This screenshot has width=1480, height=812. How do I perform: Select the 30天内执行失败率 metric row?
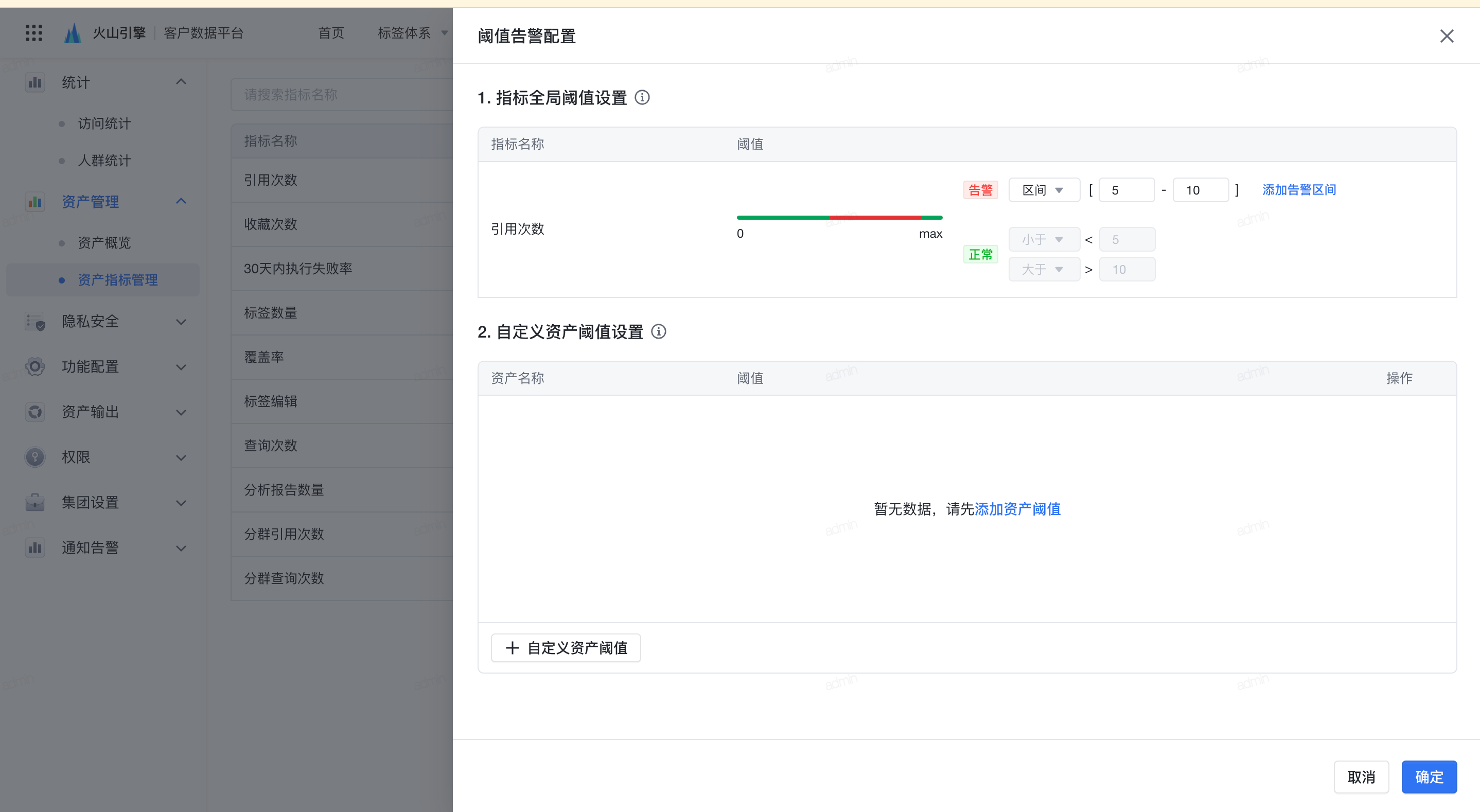pyautogui.click(x=342, y=269)
